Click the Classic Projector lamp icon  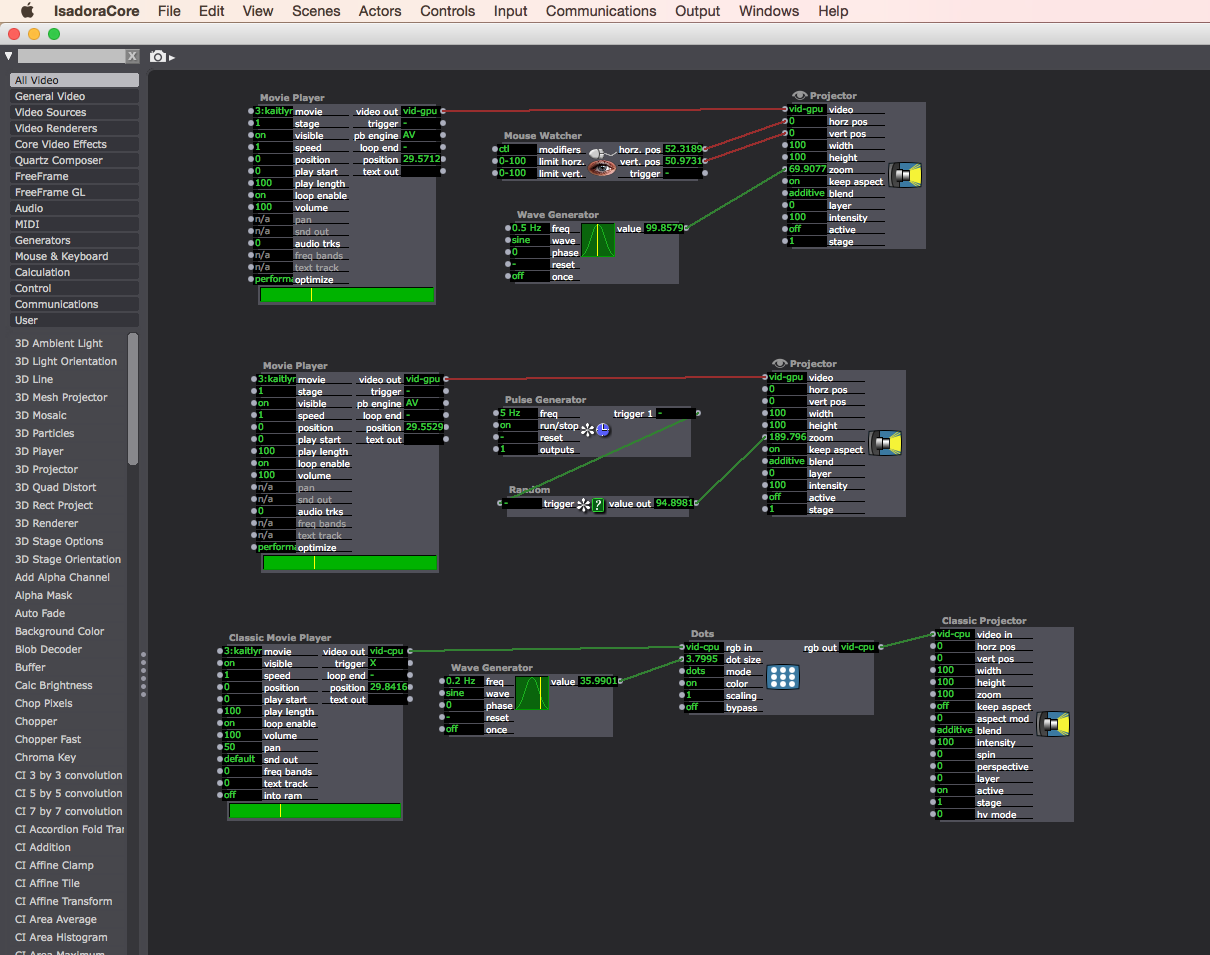[x=1053, y=723]
